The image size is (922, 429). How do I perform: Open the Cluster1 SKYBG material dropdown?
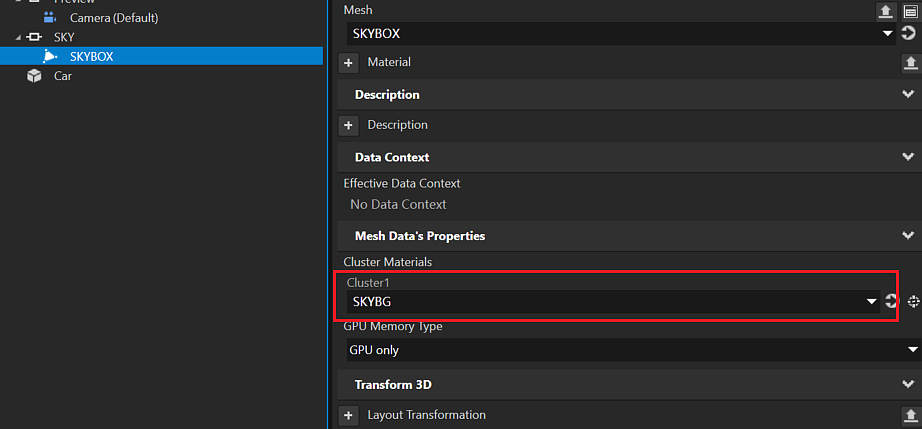[x=873, y=301]
